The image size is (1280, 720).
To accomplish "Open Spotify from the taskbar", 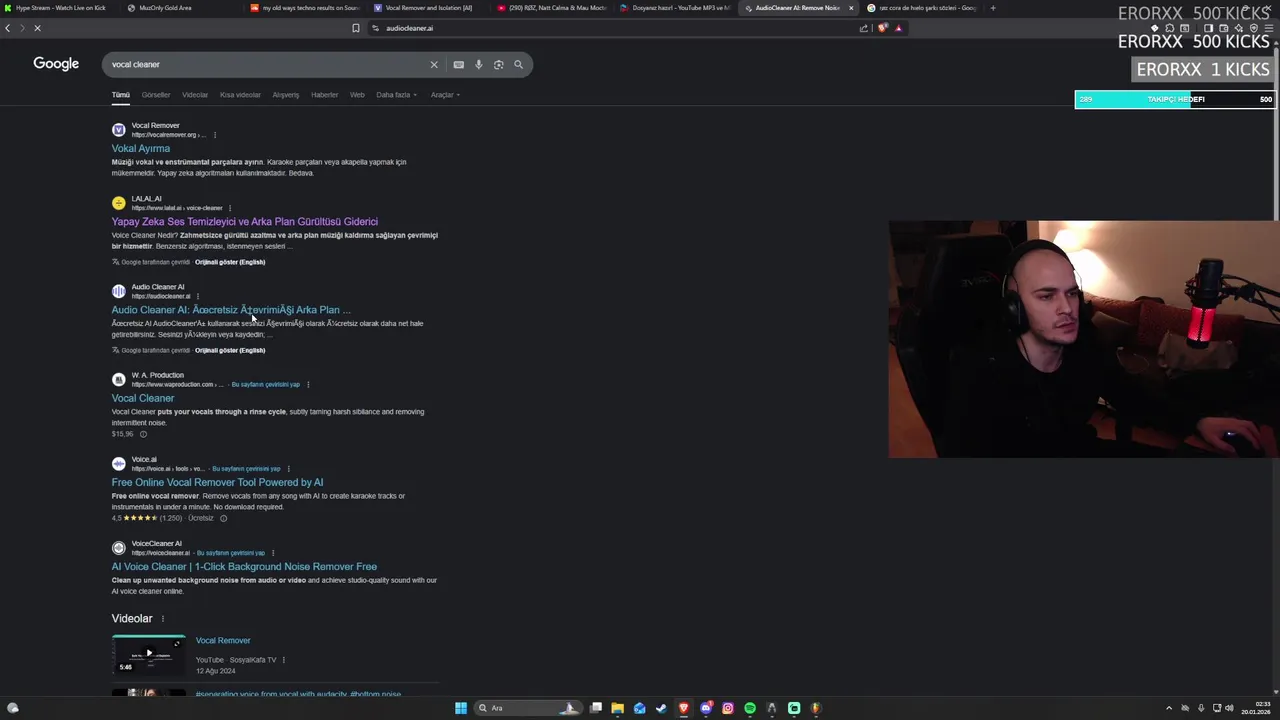I will tap(750, 708).
